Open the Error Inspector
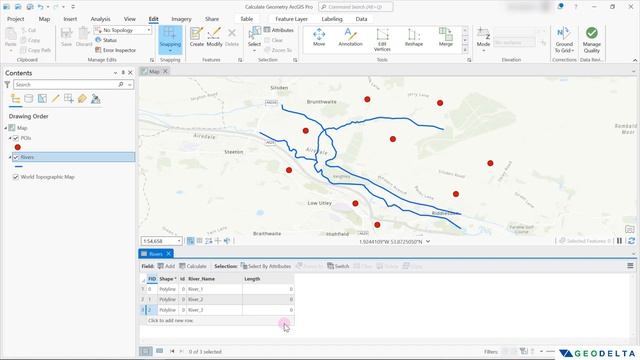Viewport: 640px width, 360px height. point(116,50)
